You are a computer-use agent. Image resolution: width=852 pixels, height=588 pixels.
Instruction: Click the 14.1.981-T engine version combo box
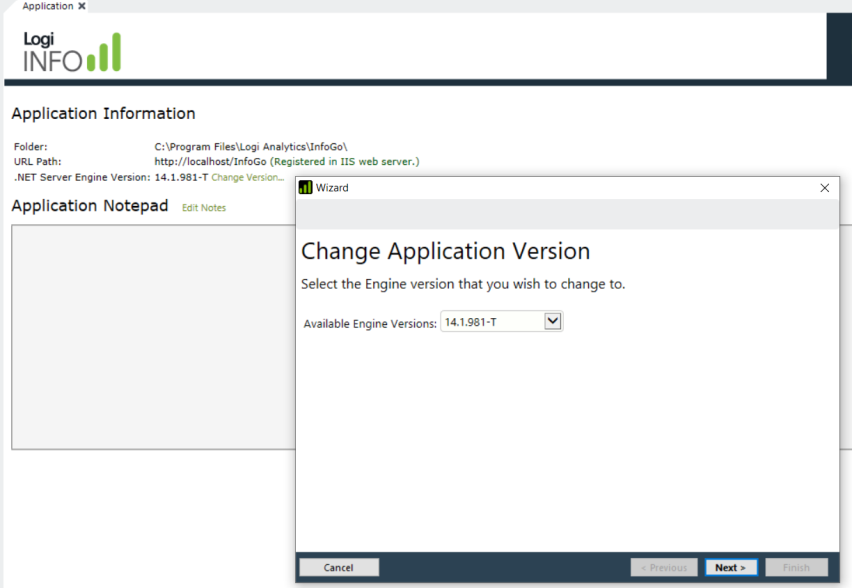[x=501, y=322]
